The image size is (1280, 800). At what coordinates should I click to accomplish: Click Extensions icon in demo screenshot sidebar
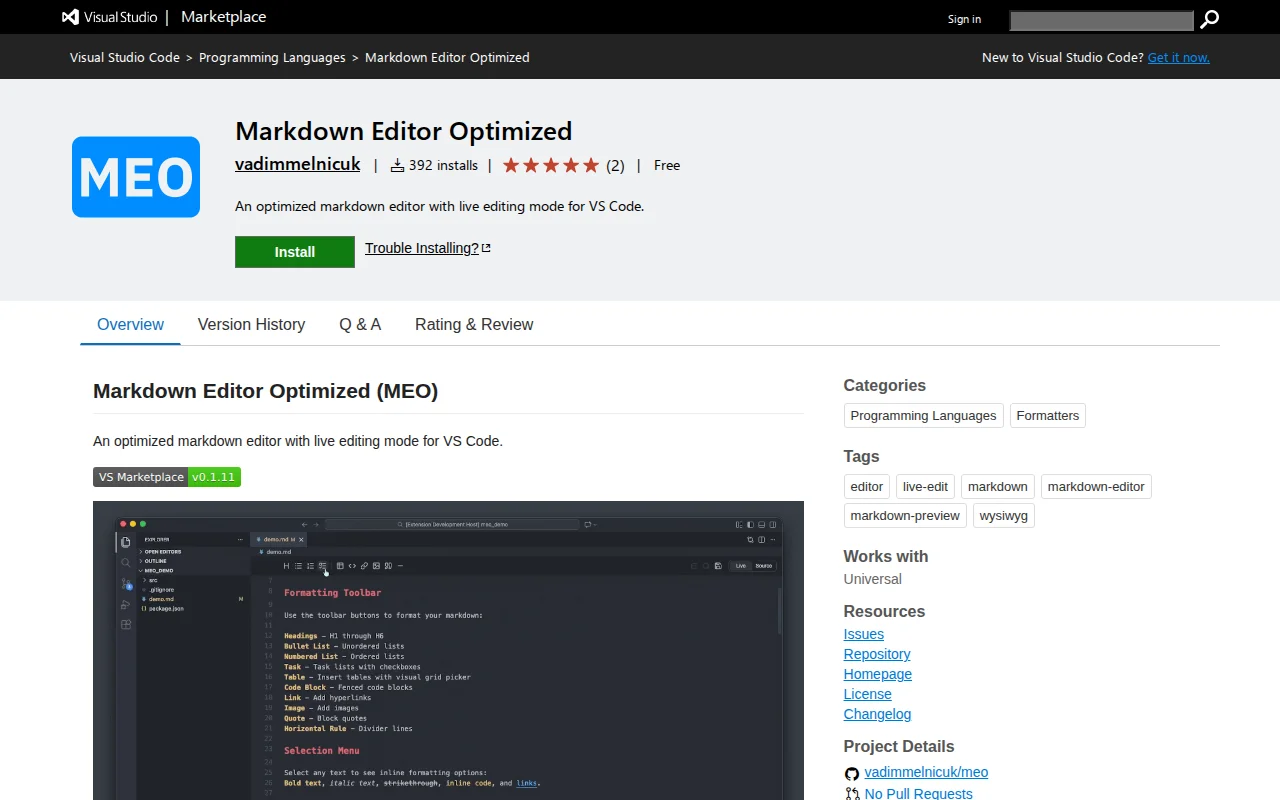click(x=126, y=624)
